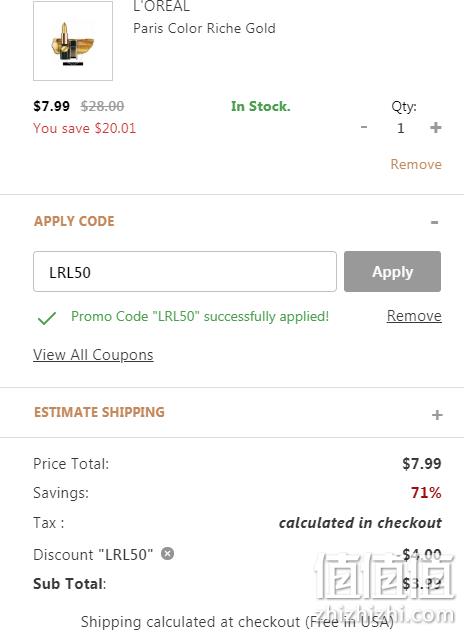Click the Apply Code heading
This screenshot has width=464, height=632.
click(x=74, y=221)
